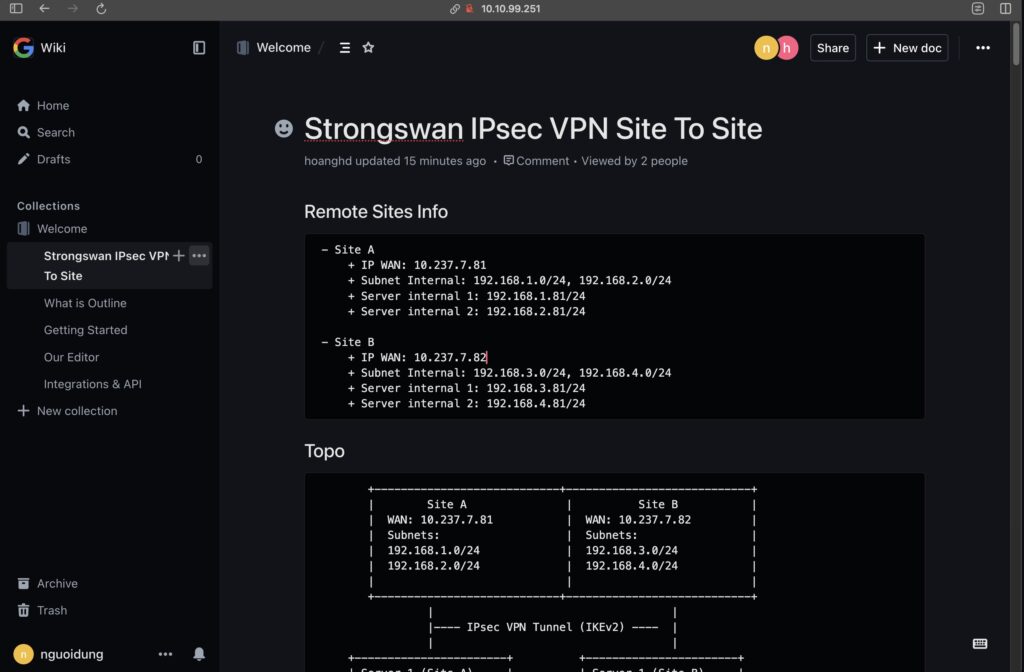
Task: Create a New doc
Action: click(x=907, y=48)
